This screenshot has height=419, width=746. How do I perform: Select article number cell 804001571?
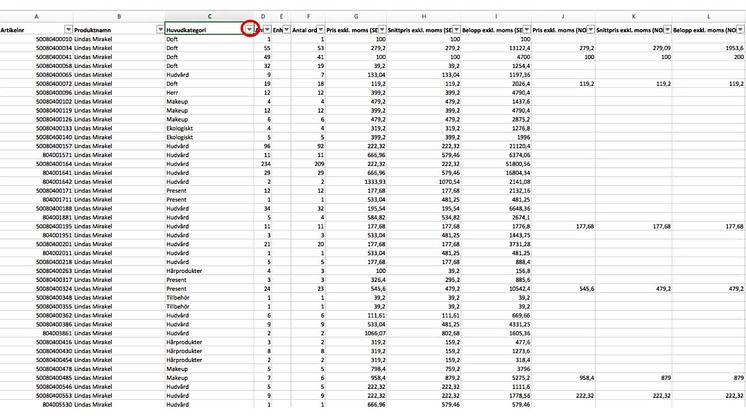37,155
